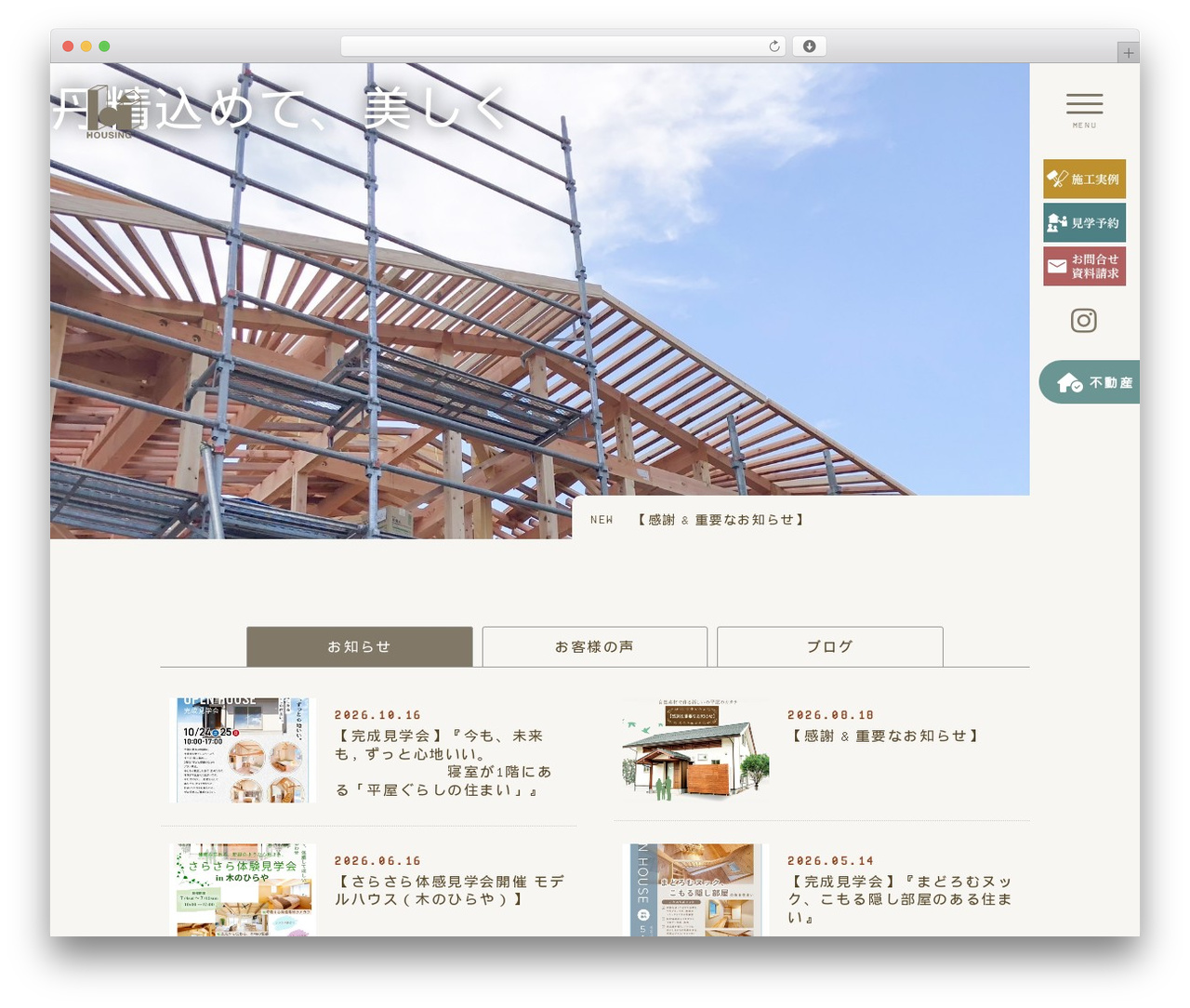
Task: Open the 施工実例 side button
Action: coord(1084,179)
